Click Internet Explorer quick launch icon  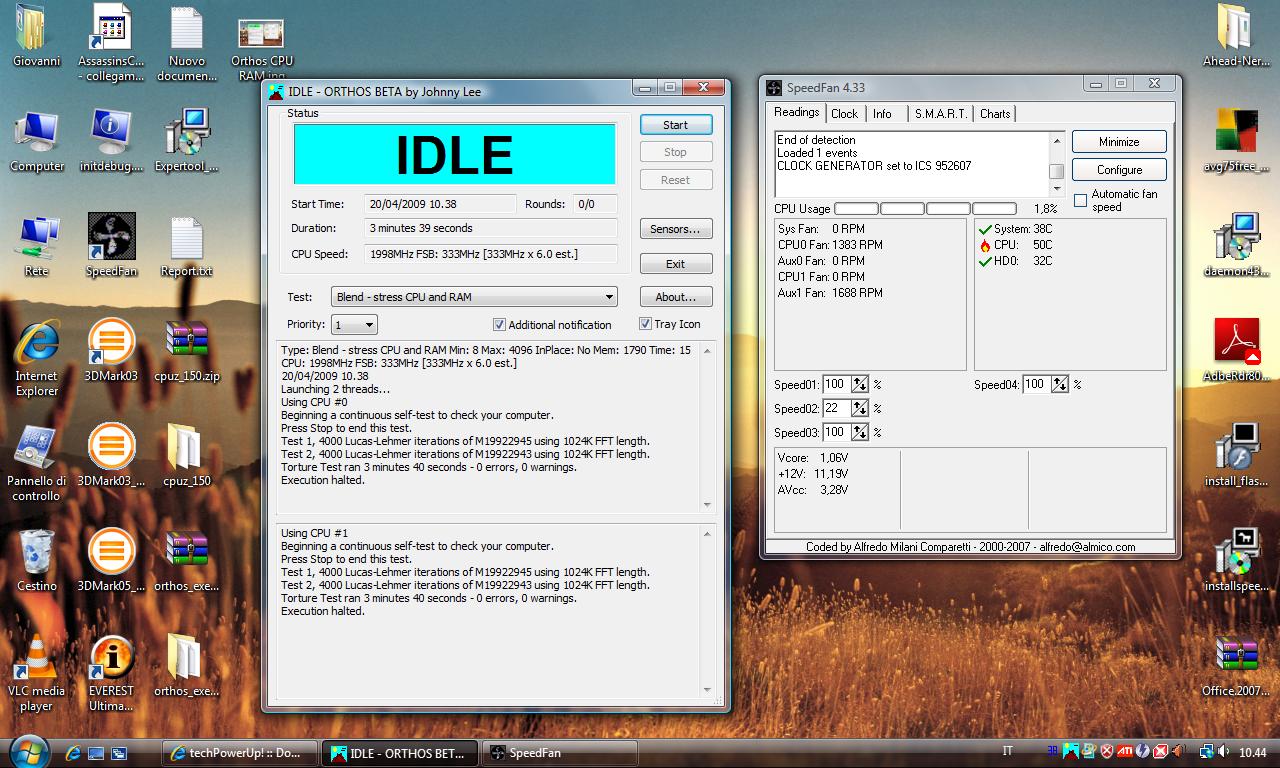[73, 752]
